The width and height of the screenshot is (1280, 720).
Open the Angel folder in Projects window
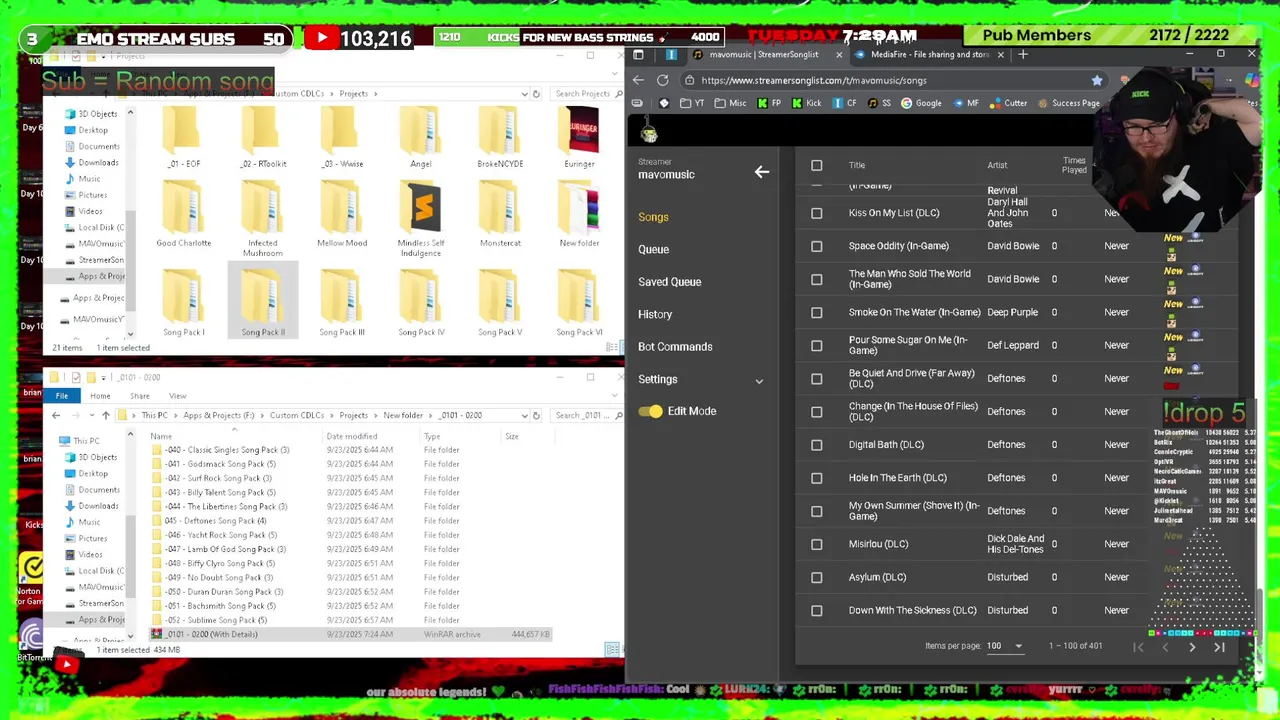click(420, 138)
